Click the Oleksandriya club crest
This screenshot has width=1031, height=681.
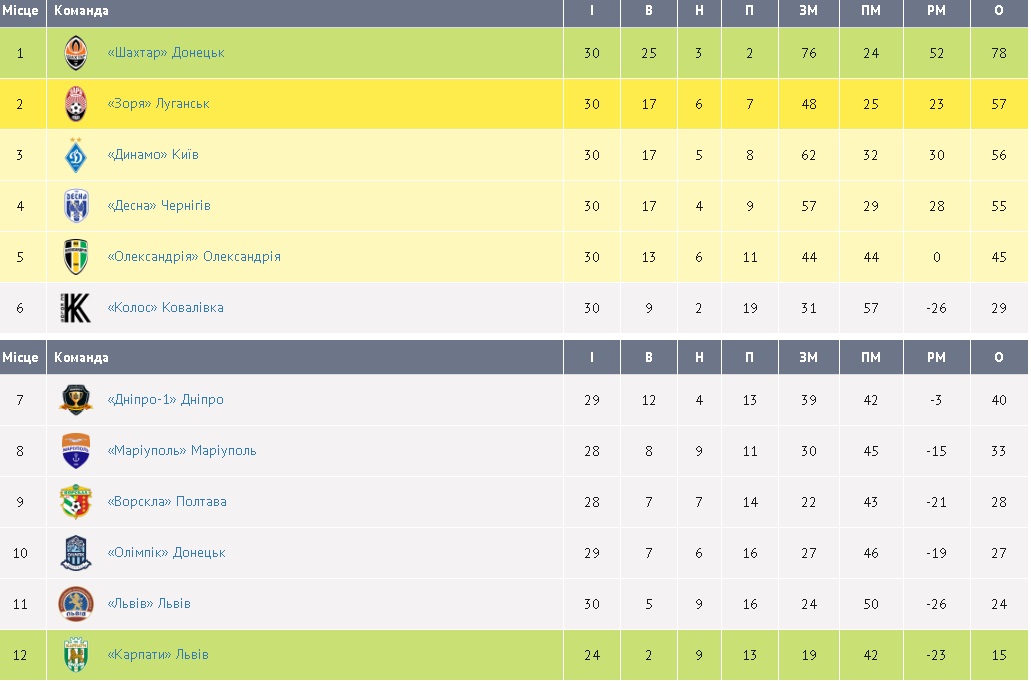coord(76,257)
